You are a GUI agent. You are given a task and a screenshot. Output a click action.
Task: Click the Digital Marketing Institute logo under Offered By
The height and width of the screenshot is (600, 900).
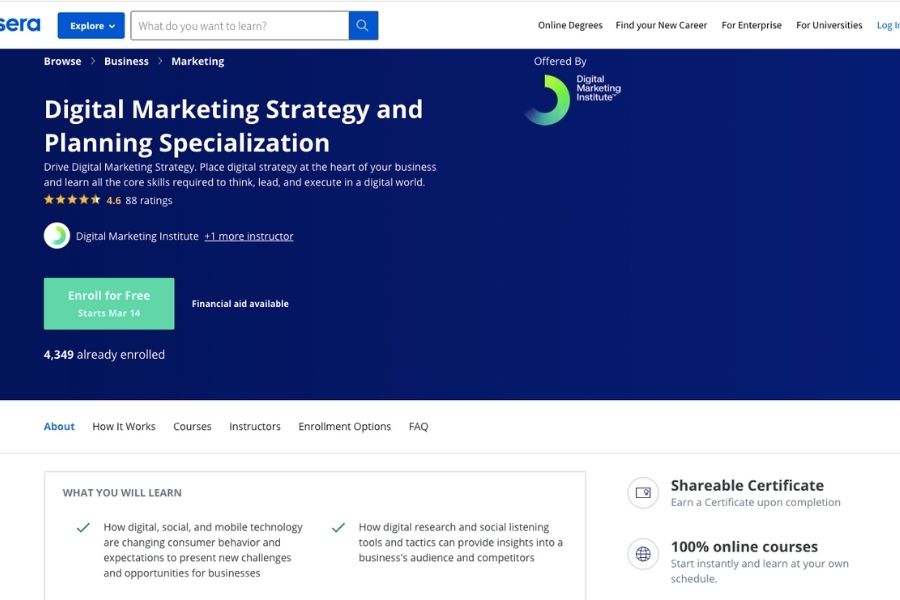[x=572, y=99]
